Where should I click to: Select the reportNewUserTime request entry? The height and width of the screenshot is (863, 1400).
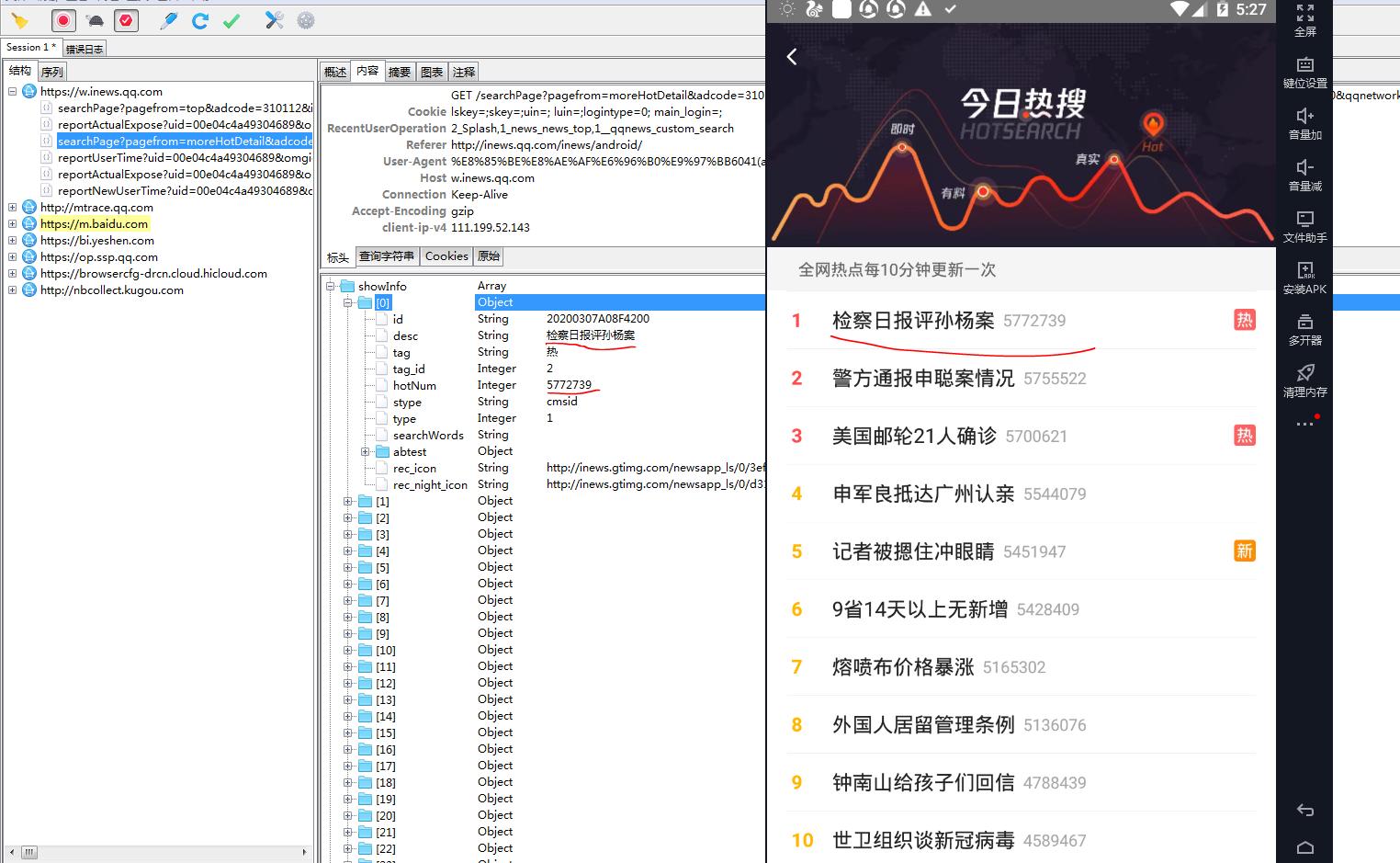tap(184, 191)
